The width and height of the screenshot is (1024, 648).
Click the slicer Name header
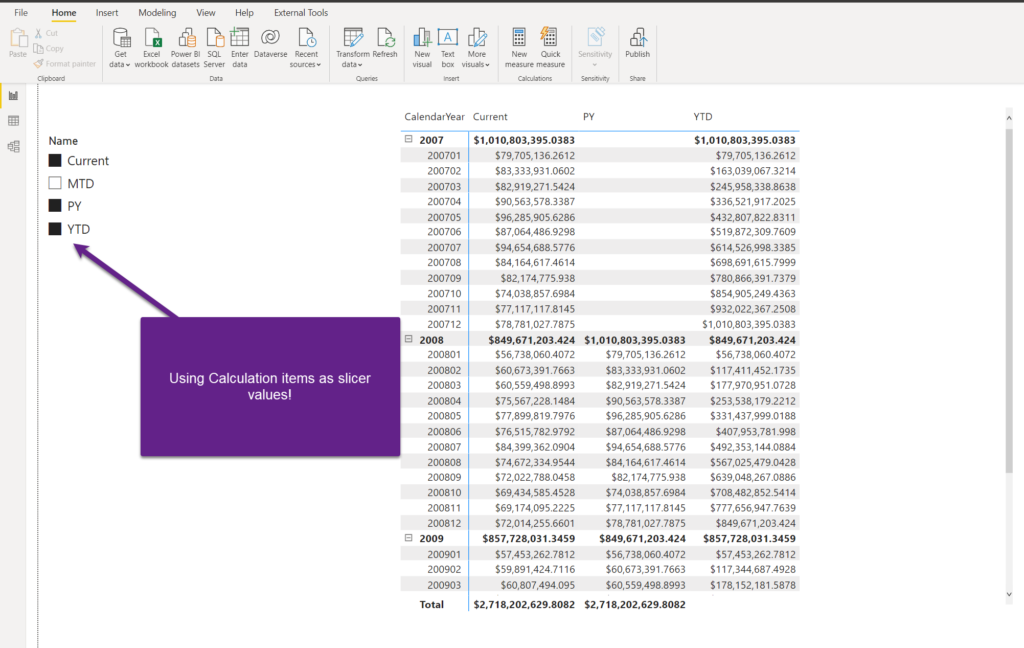(63, 141)
